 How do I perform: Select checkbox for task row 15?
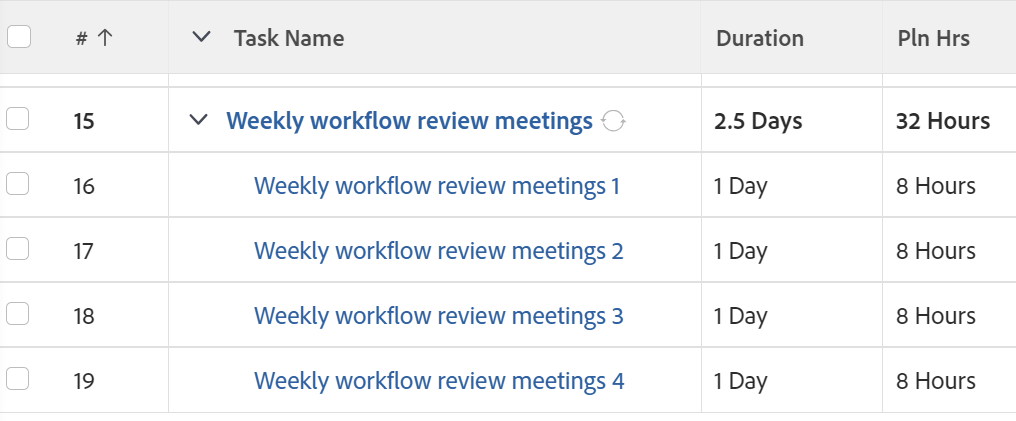coord(18,119)
